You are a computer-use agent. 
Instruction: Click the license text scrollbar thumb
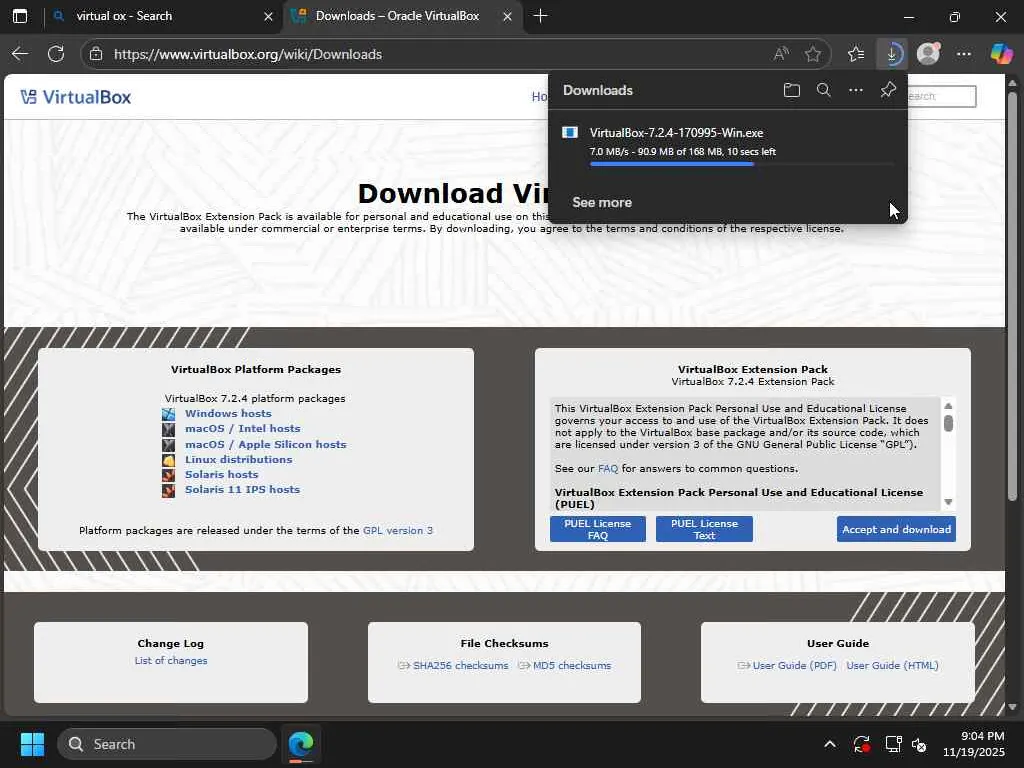click(x=948, y=423)
